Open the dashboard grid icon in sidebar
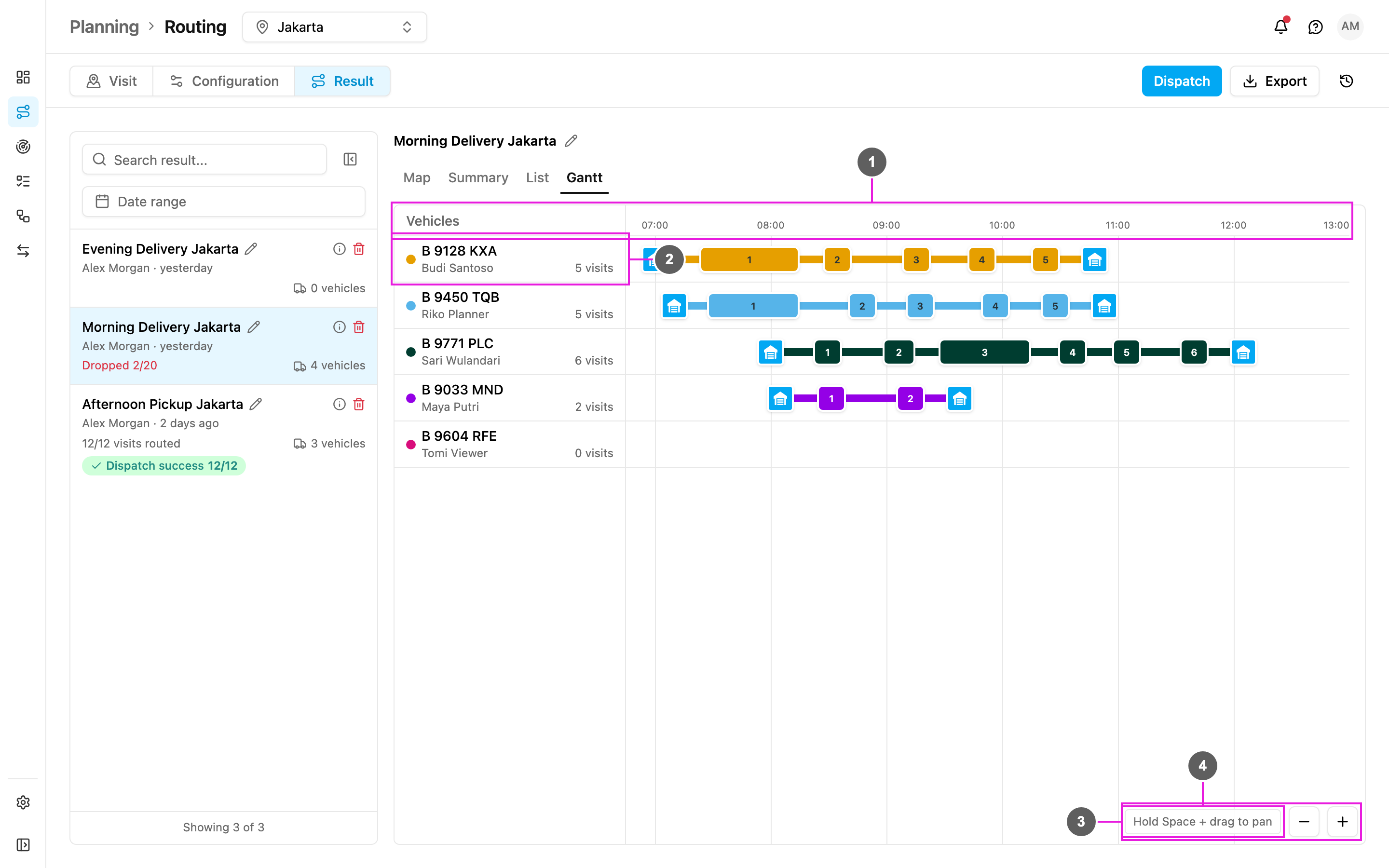 (x=23, y=77)
